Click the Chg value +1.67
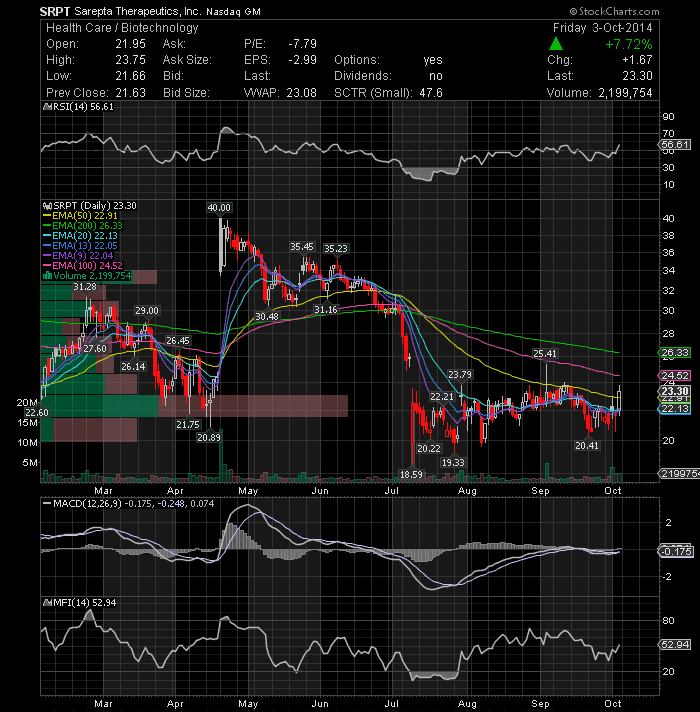Image resolution: width=700 pixels, height=712 pixels. 637,60
